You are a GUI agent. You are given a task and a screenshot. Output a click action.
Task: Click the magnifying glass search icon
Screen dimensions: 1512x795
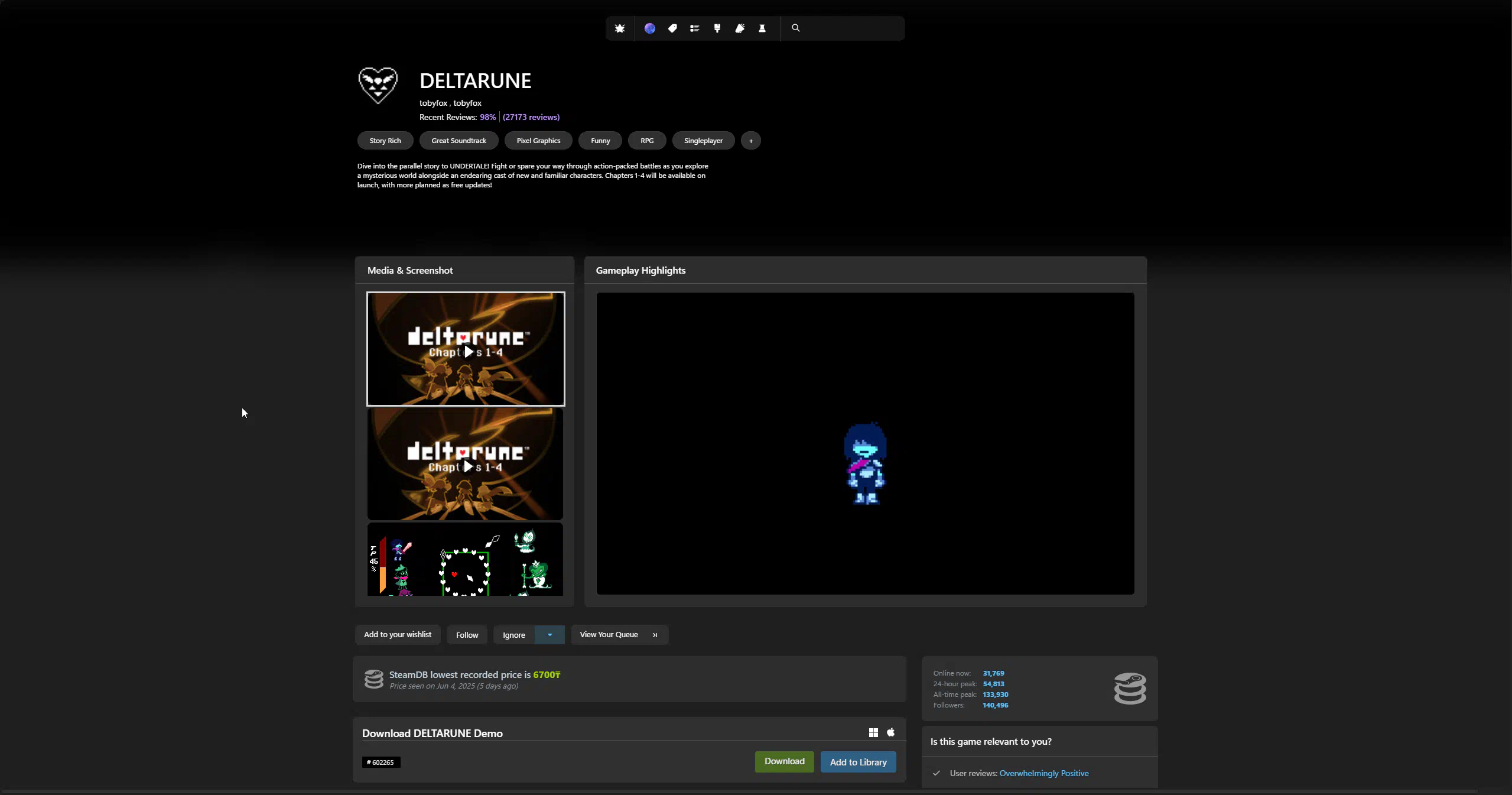(x=796, y=28)
